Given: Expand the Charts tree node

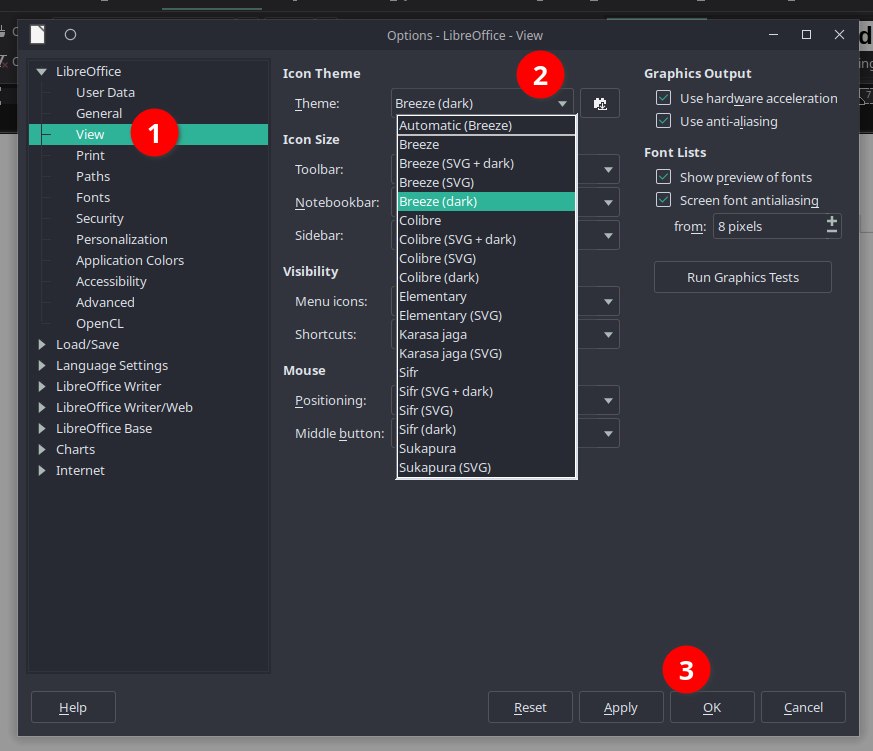Looking at the screenshot, I should (x=42, y=449).
